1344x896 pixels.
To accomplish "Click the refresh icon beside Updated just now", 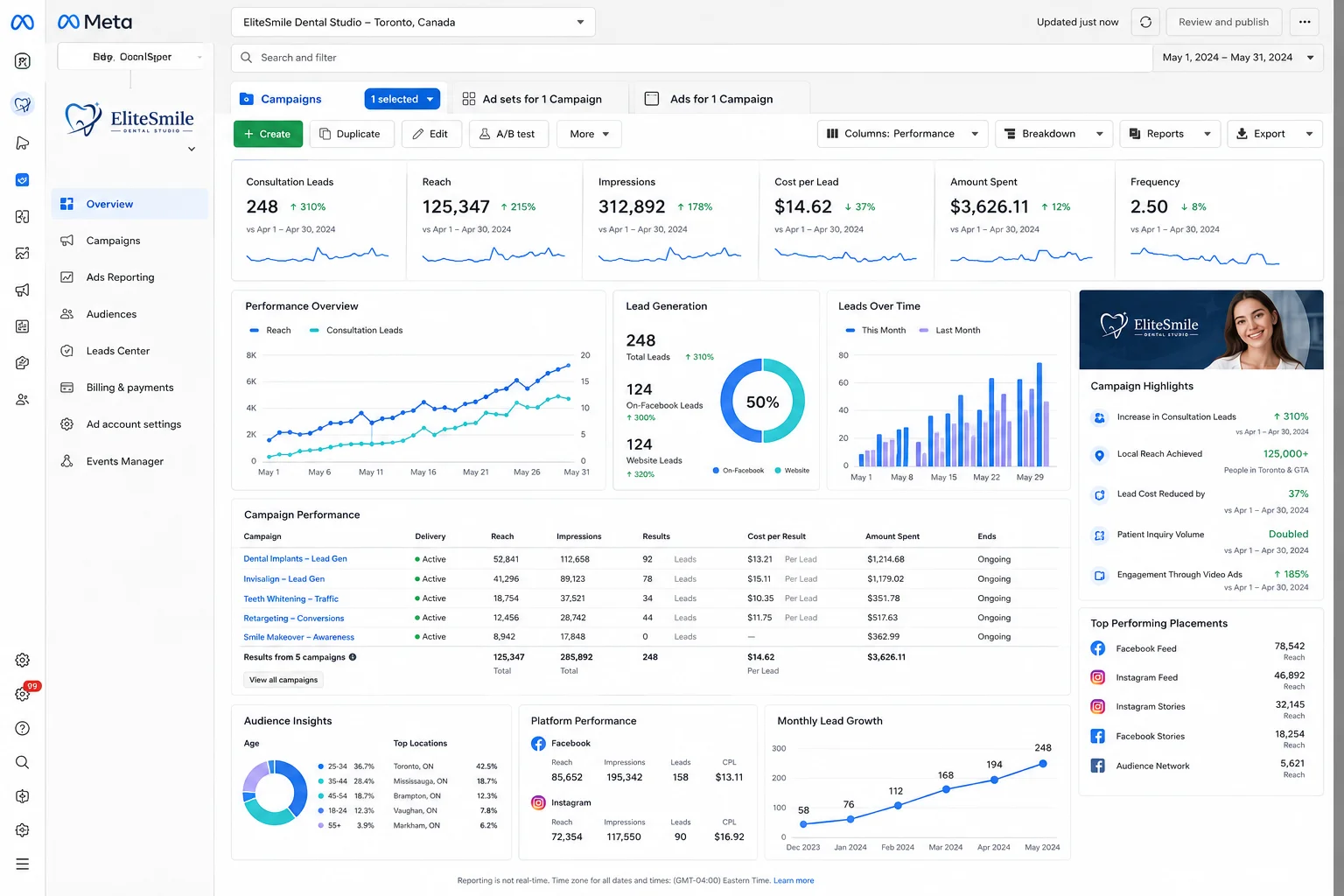I will (1145, 22).
